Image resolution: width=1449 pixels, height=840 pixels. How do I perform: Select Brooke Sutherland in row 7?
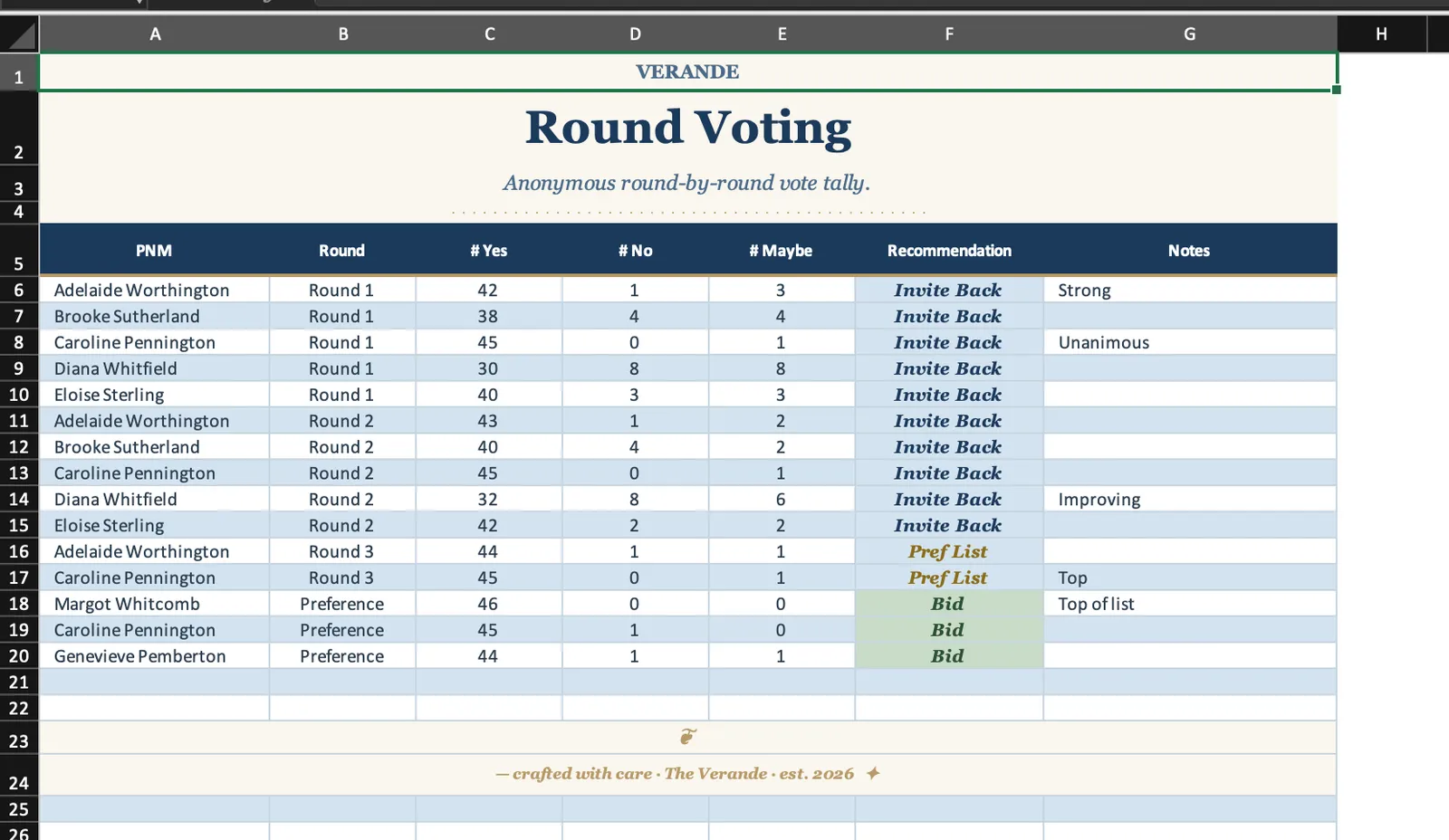pyautogui.click(x=154, y=317)
